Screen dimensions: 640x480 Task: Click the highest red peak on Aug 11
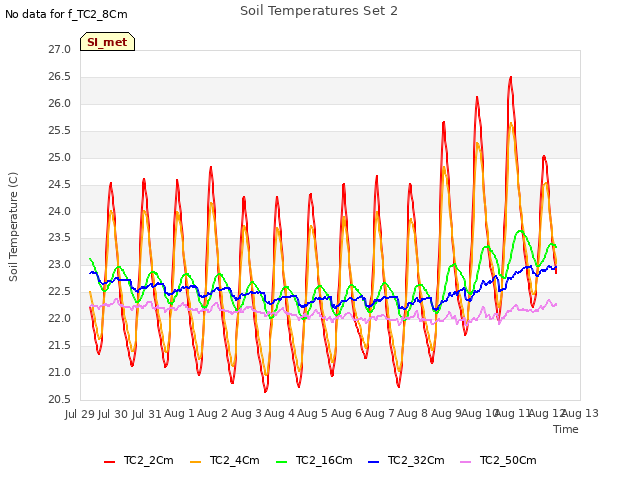click(x=511, y=77)
